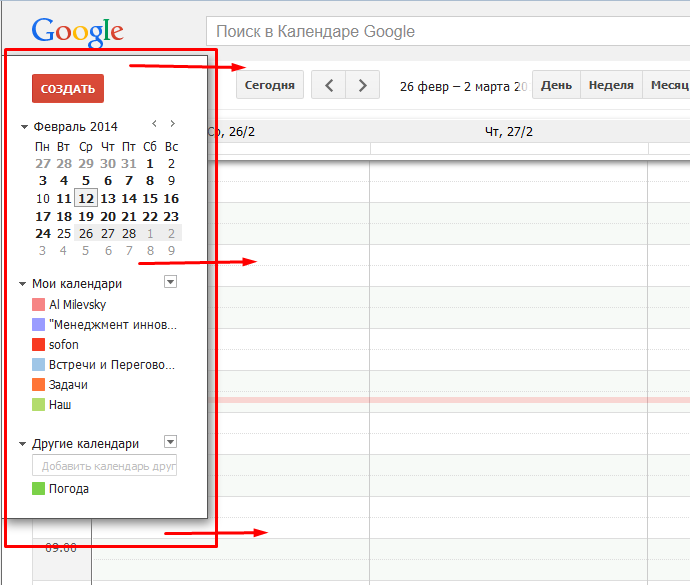This screenshot has width=690, height=585.
Task: Toggle Al Milevsky calendar color box
Action: pyautogui.click(x=38, y=305)
